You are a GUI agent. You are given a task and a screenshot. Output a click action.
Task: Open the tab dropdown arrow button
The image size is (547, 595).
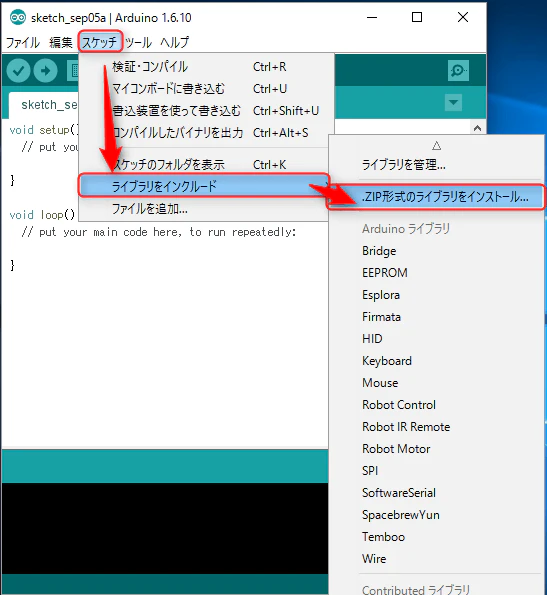point(453,102)
